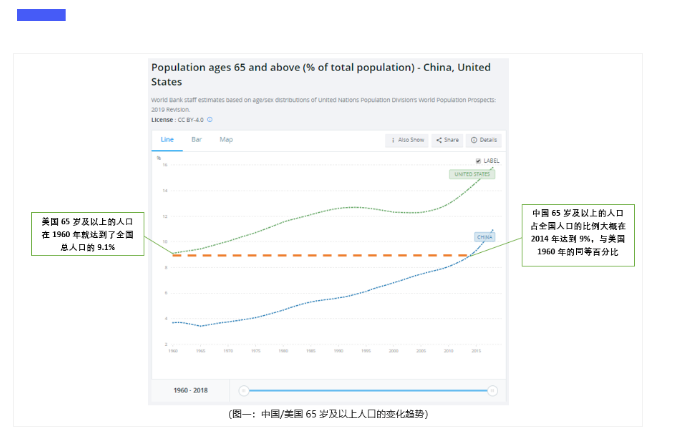Click the figure caption starting with 图一
674x438 pixels.
pyautogui.click(x=328, y=413)
